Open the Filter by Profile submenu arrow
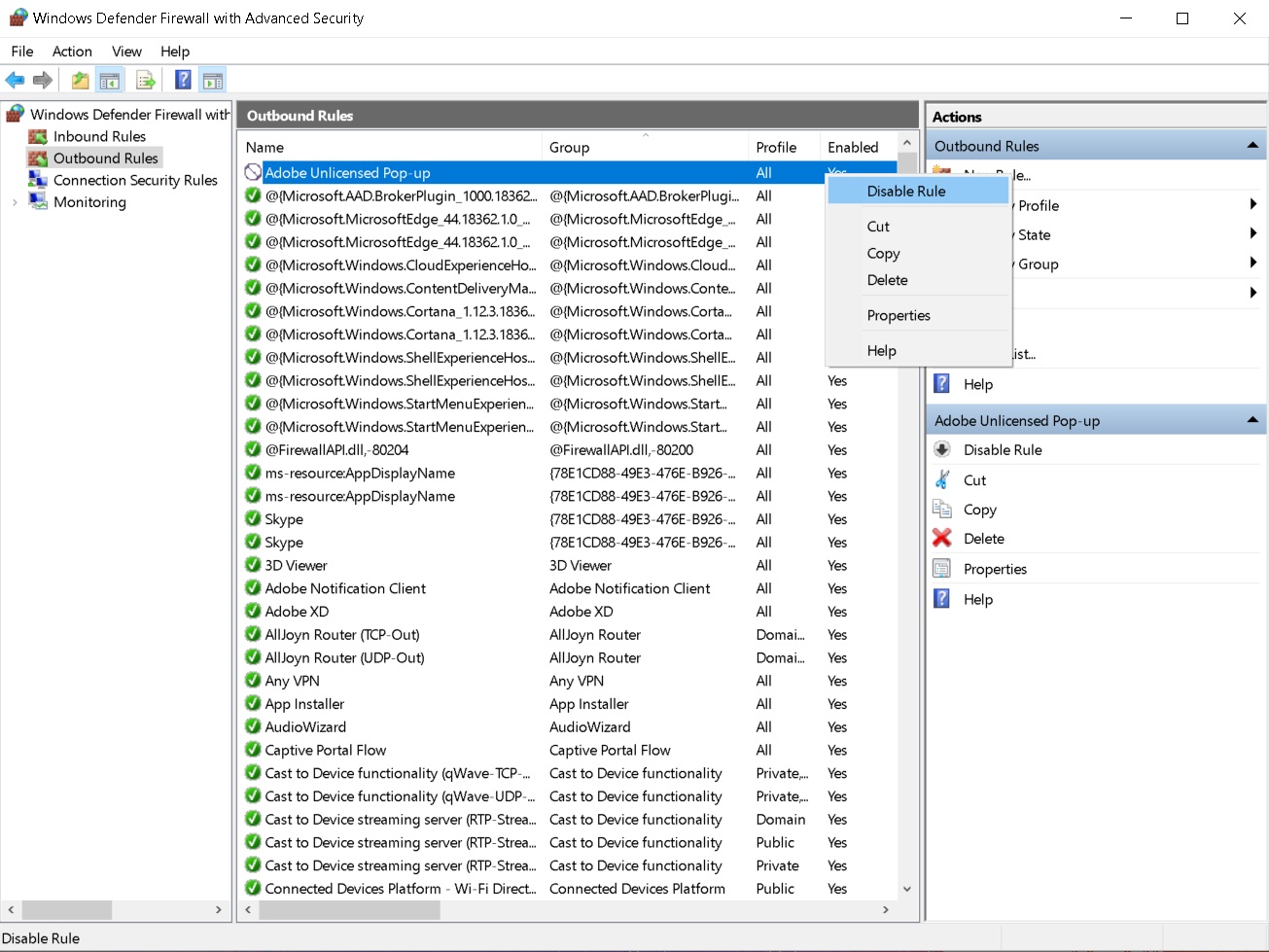 1254,205
